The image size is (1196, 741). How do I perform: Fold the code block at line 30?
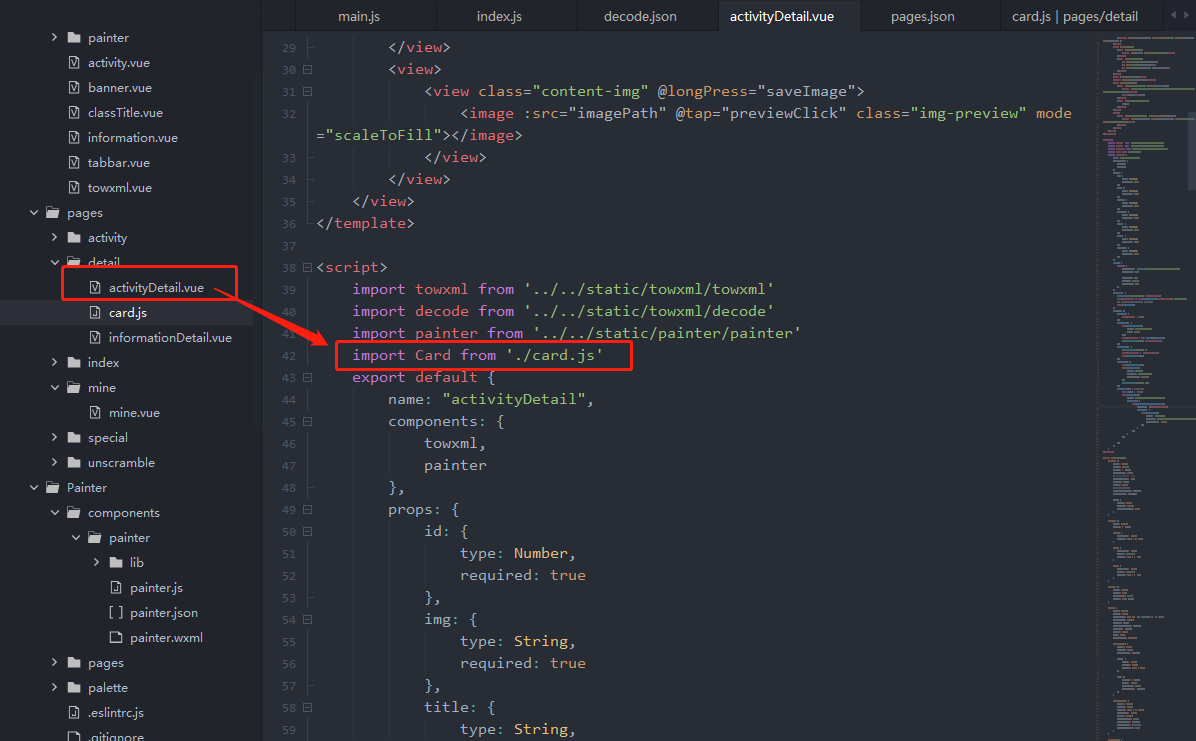(307, 69)
